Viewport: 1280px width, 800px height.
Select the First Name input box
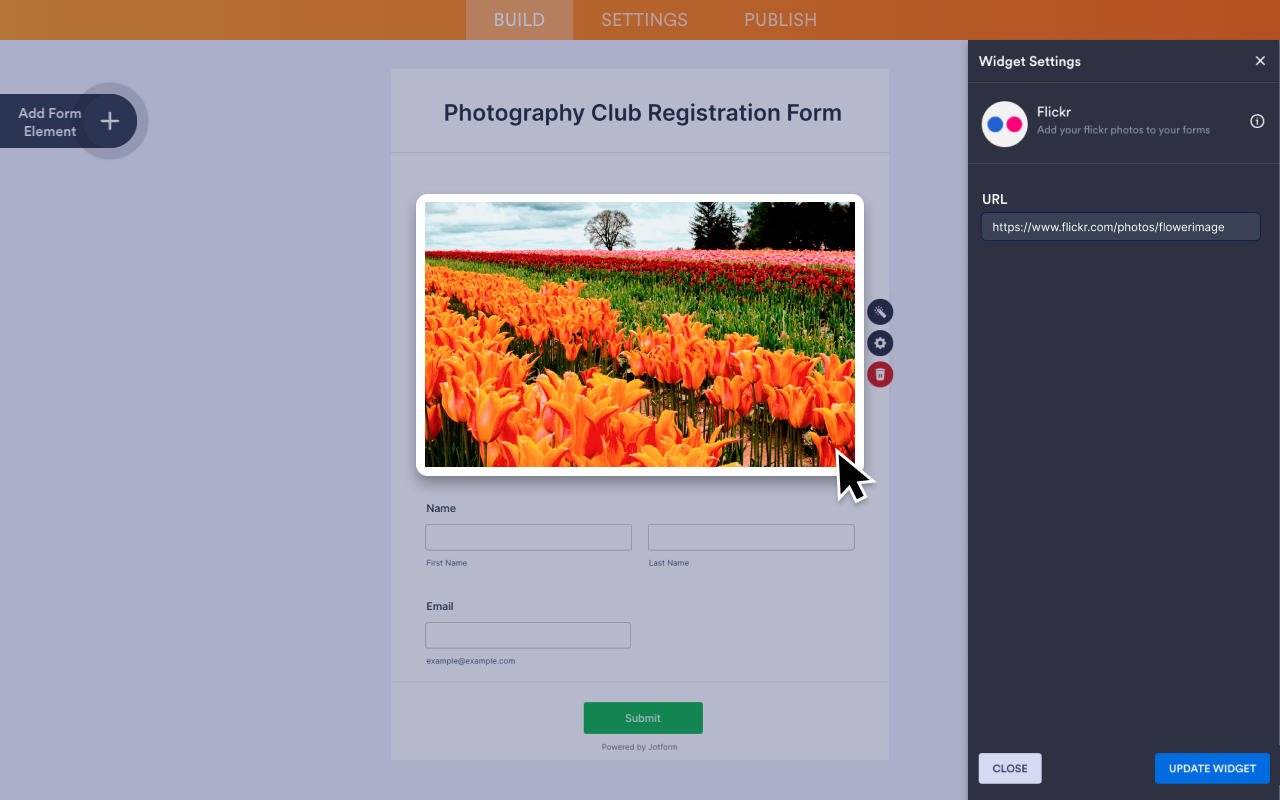point(528,537)
